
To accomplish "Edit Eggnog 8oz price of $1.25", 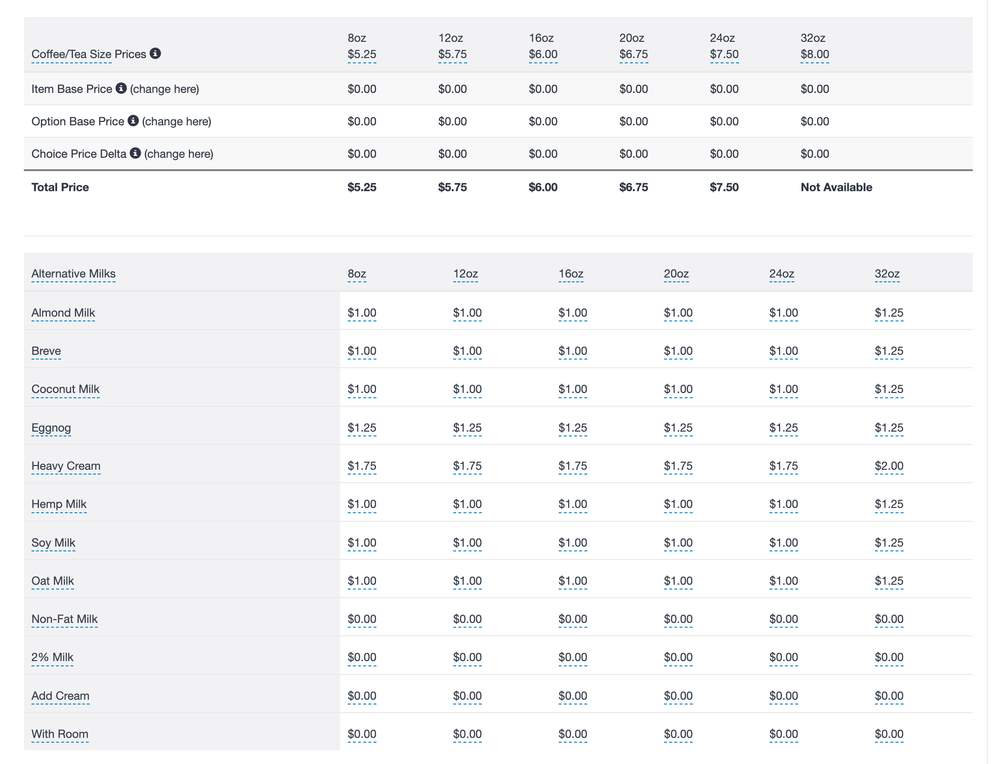I will 361,428.
